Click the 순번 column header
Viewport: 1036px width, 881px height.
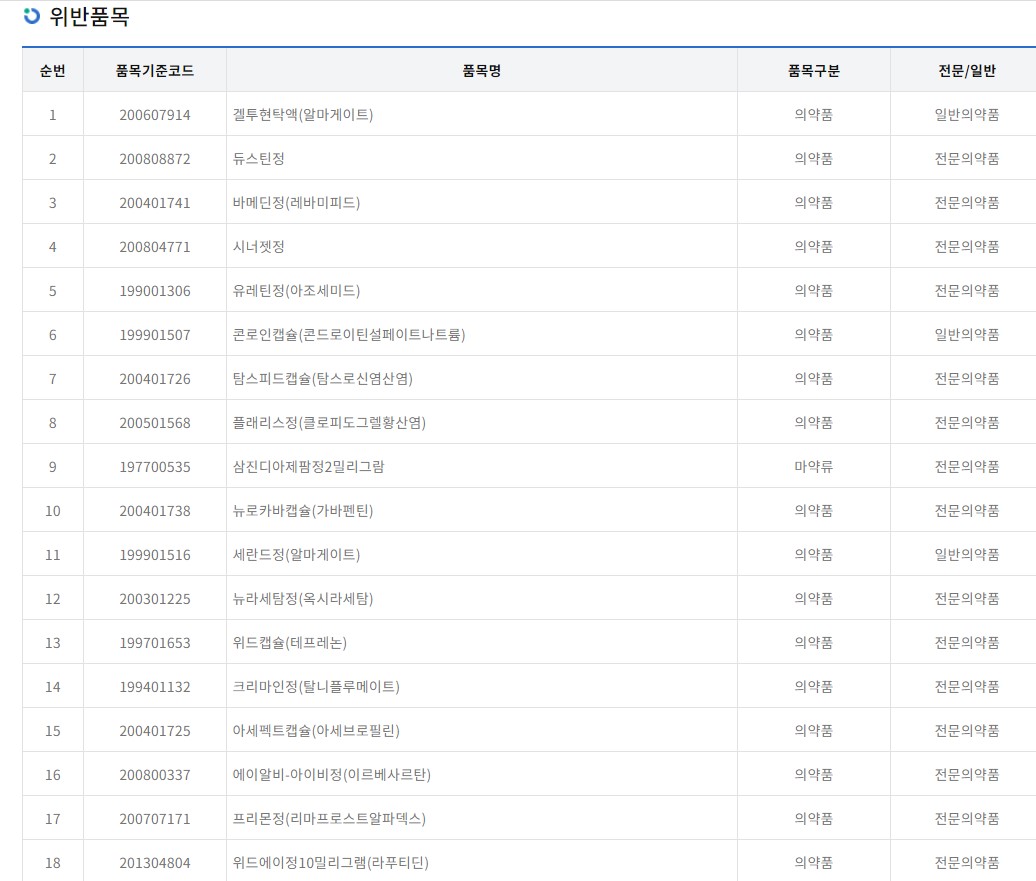(53, 71)
